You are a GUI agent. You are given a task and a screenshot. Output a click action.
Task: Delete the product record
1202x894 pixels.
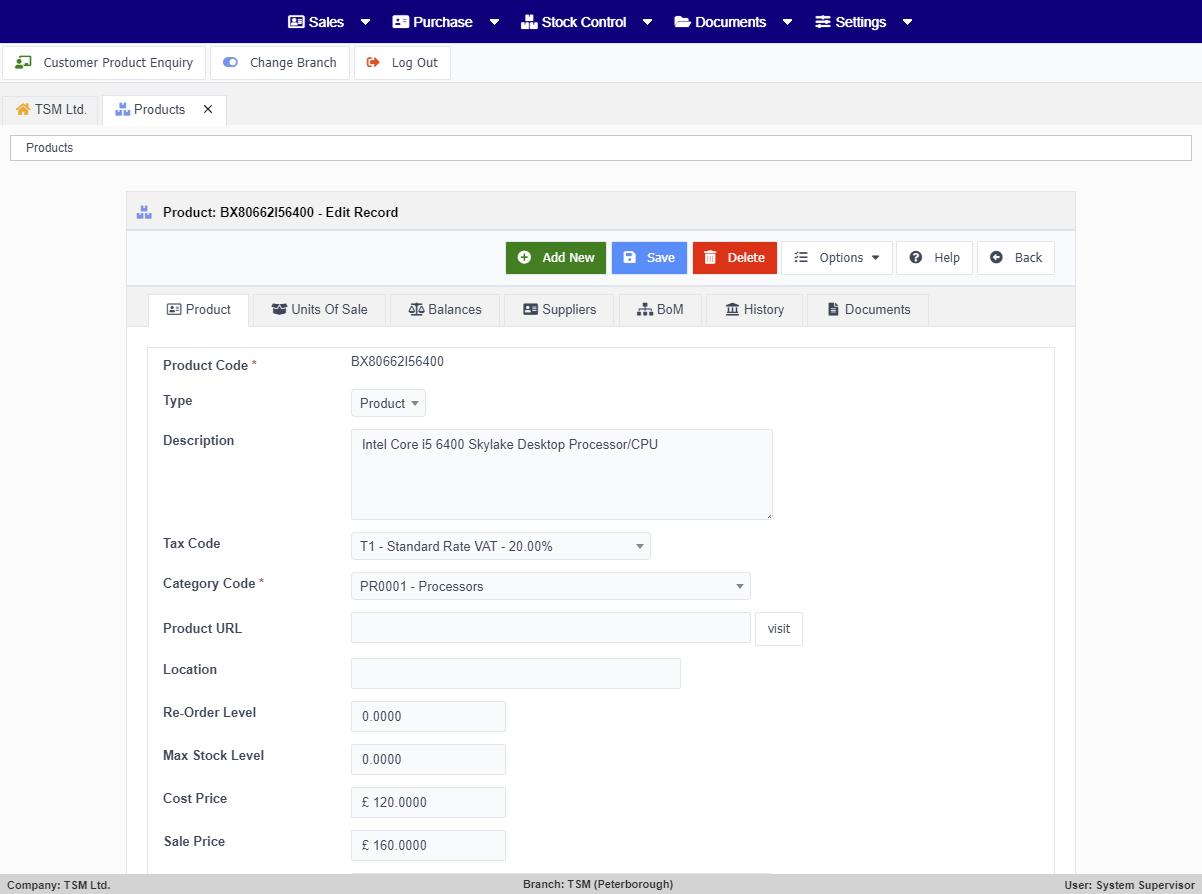click(x=735, y=258)
